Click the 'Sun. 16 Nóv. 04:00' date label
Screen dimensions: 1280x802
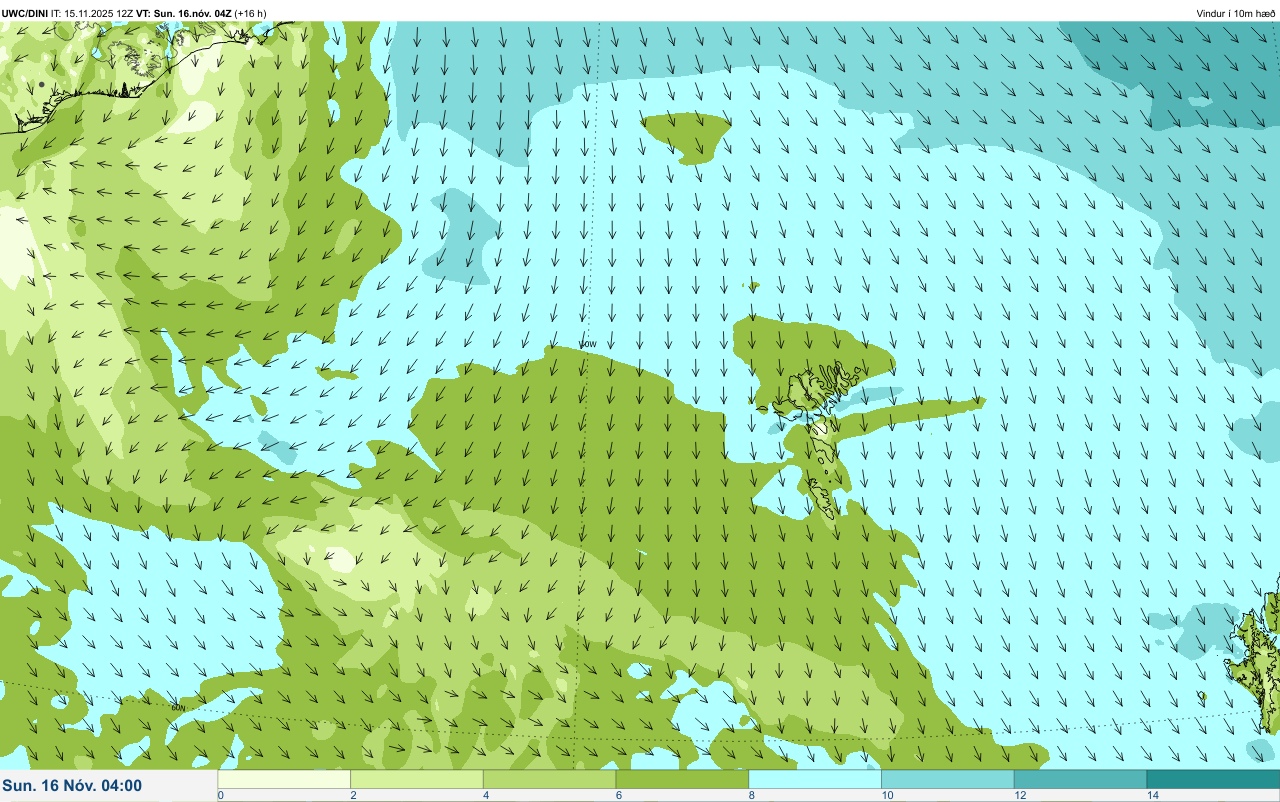pos(72,786)
